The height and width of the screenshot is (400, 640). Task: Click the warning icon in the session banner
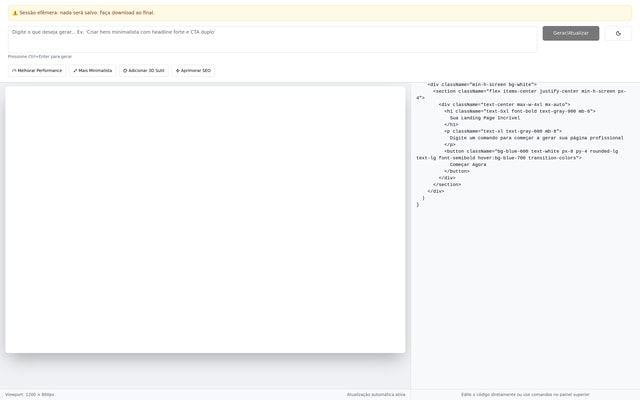[15, 13]
